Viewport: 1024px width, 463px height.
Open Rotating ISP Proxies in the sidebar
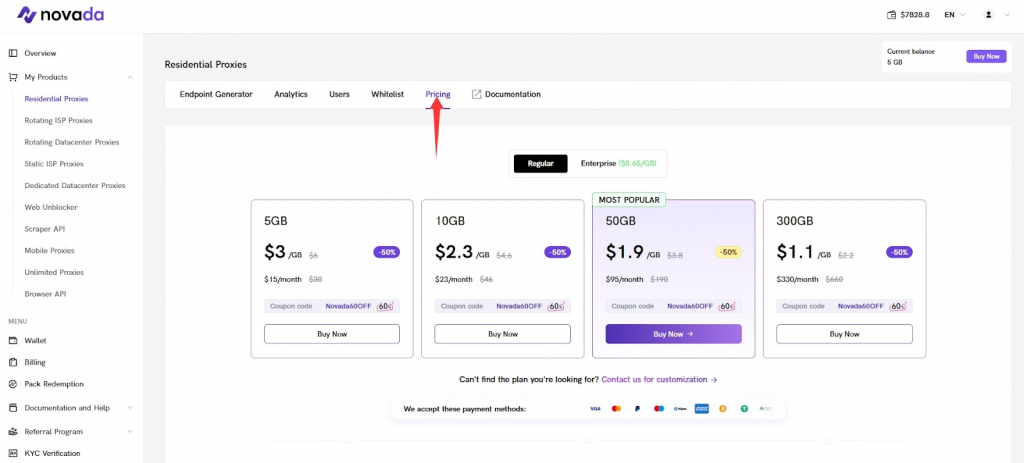click(x=58, y=120)
